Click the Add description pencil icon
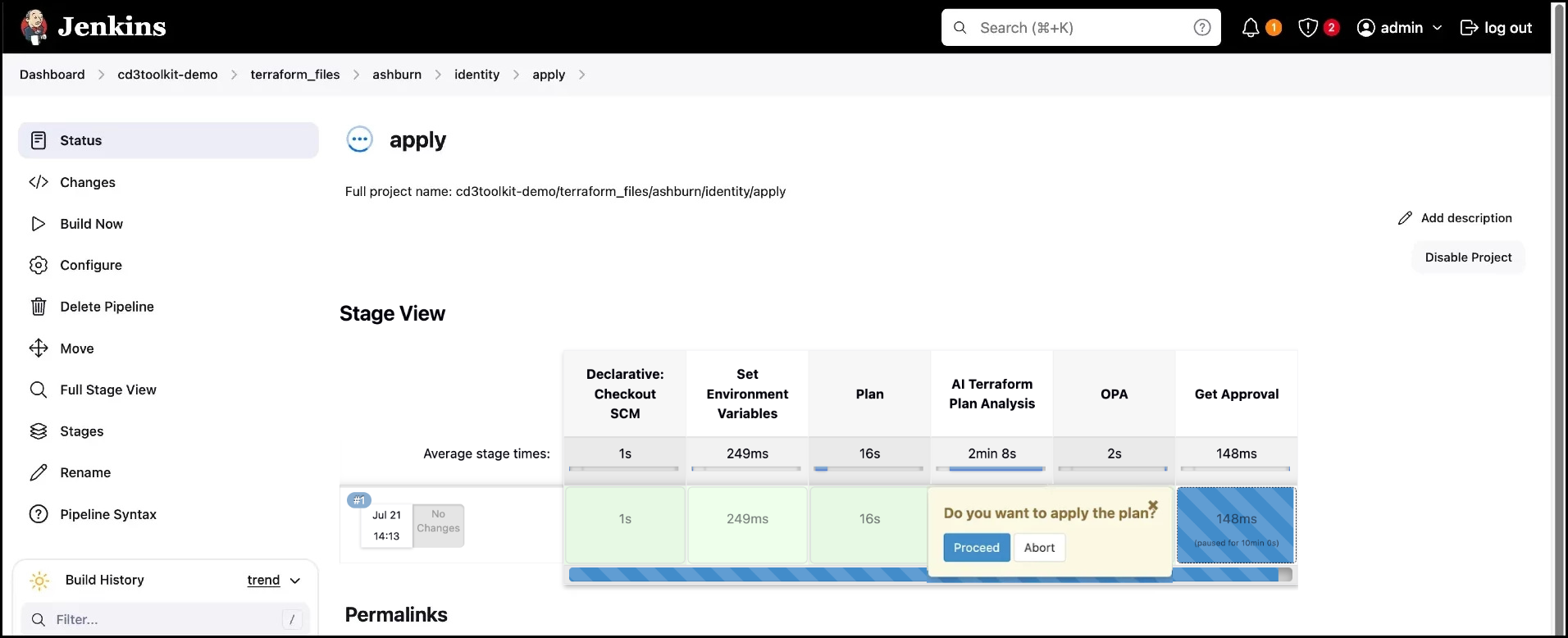The image size is (1568, 638). [x=1406, y=218]
